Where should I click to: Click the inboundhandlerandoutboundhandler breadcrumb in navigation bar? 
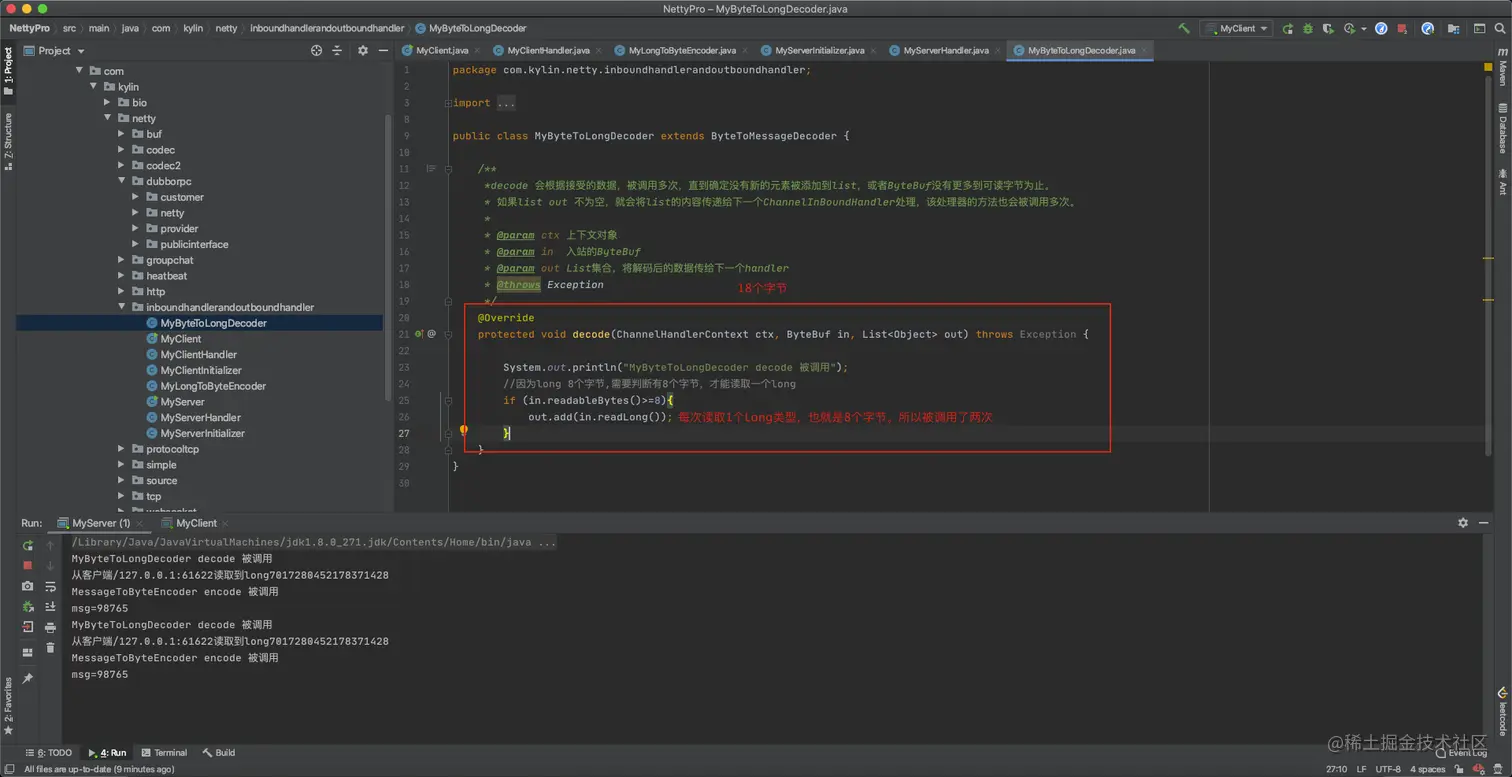pyautogui.click(x=327, y=29)
